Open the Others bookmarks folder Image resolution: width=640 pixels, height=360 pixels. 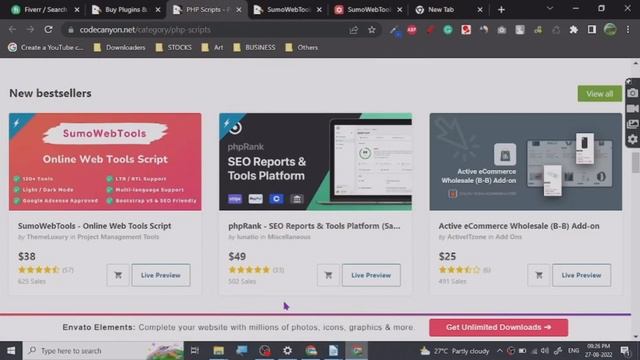coord(302,47)
